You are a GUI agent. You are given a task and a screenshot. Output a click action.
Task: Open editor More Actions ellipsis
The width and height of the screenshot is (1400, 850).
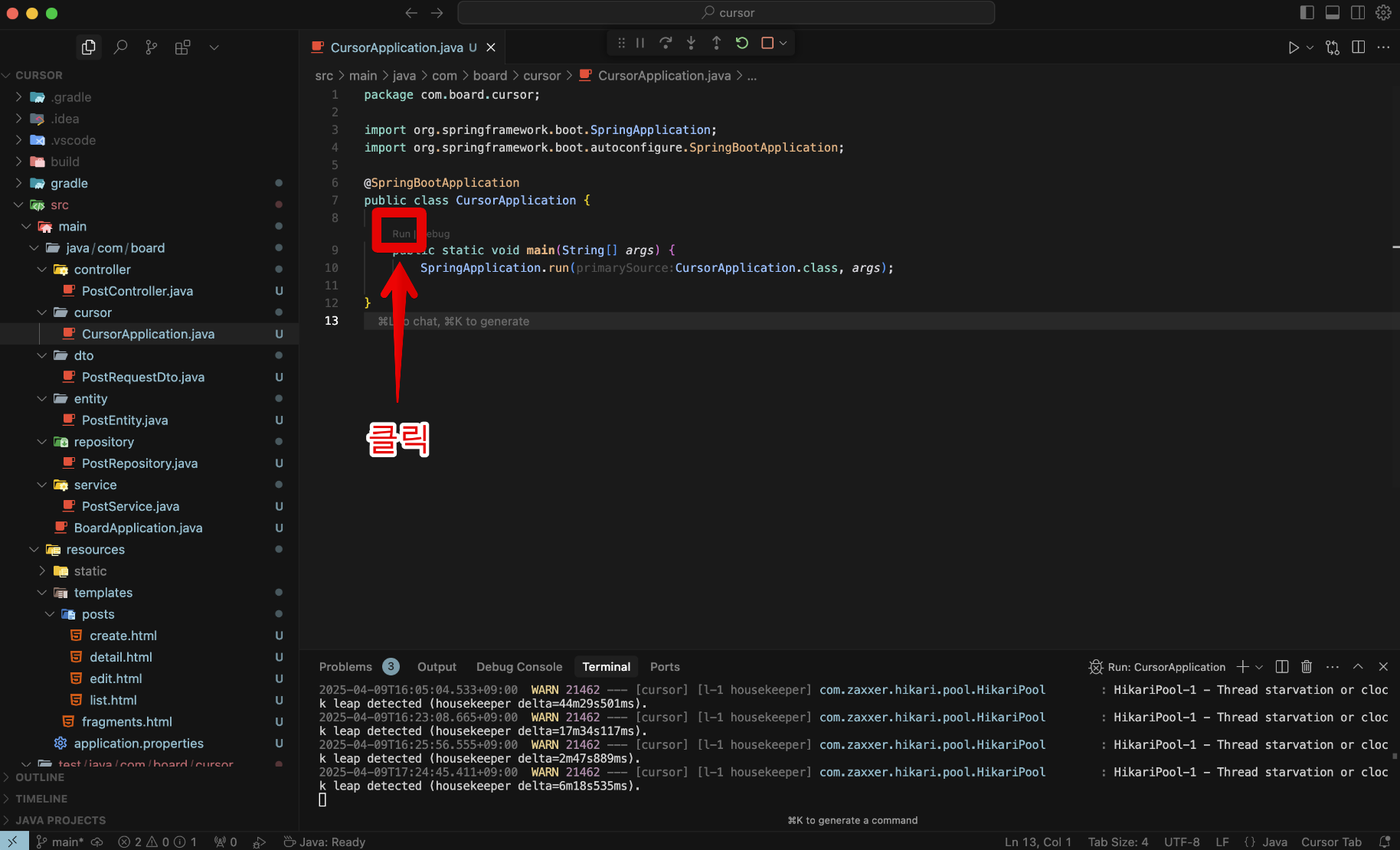1383,47
